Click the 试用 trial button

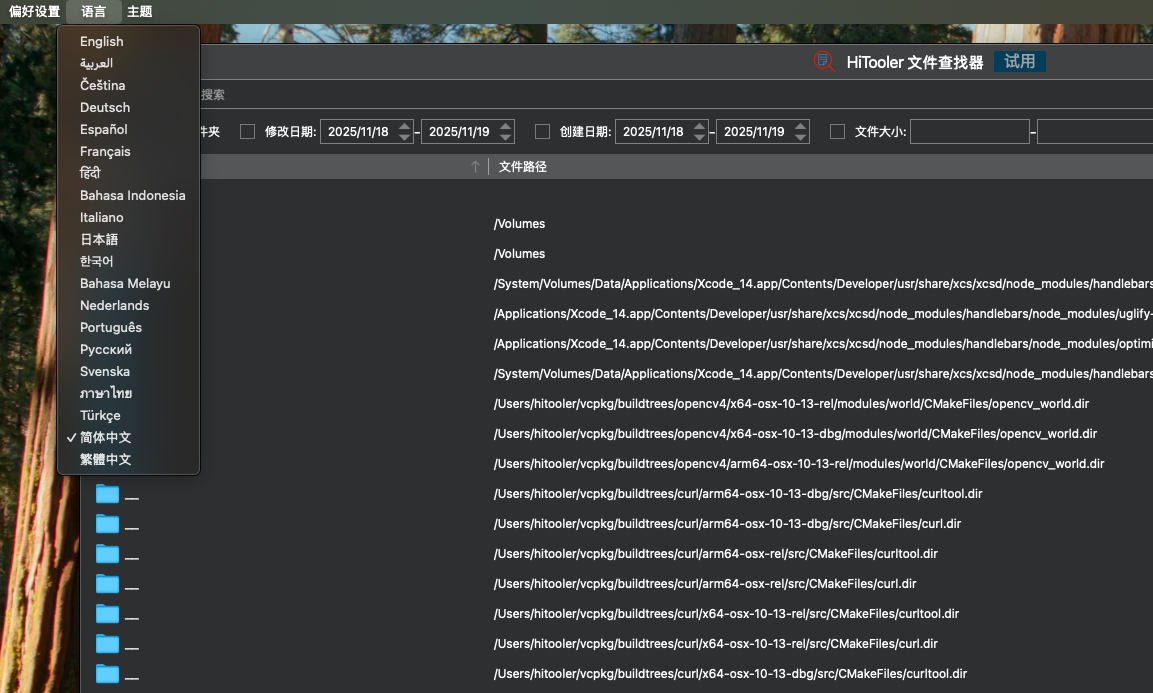coord(1019,62)
